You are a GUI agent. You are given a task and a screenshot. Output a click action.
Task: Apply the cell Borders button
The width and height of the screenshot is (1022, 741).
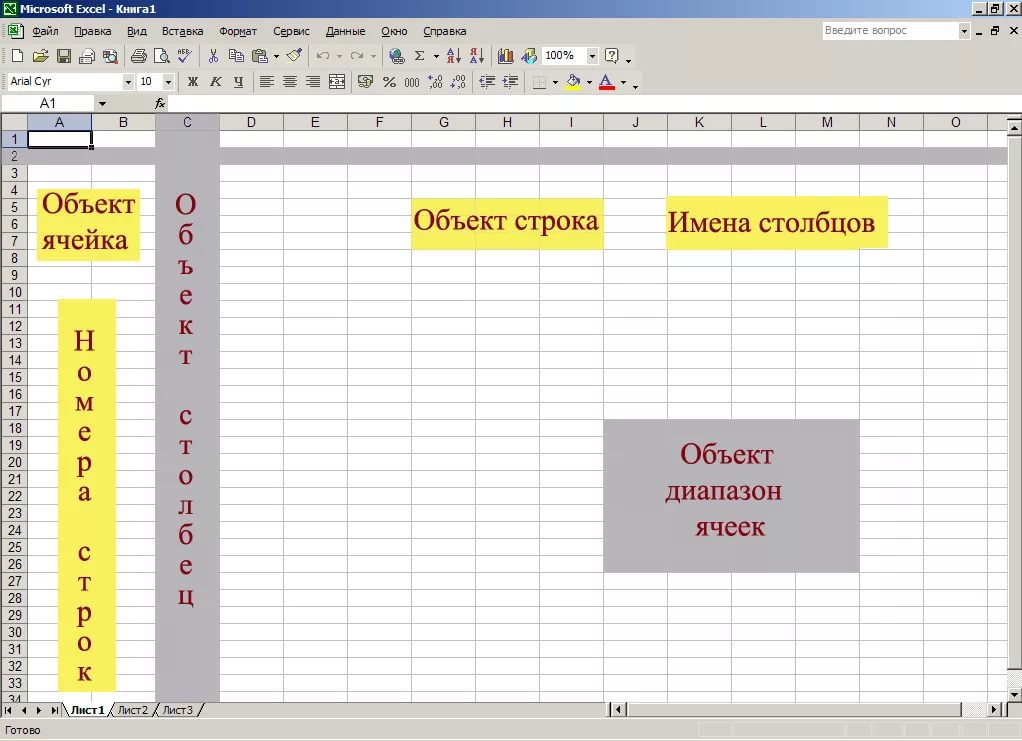539,81
